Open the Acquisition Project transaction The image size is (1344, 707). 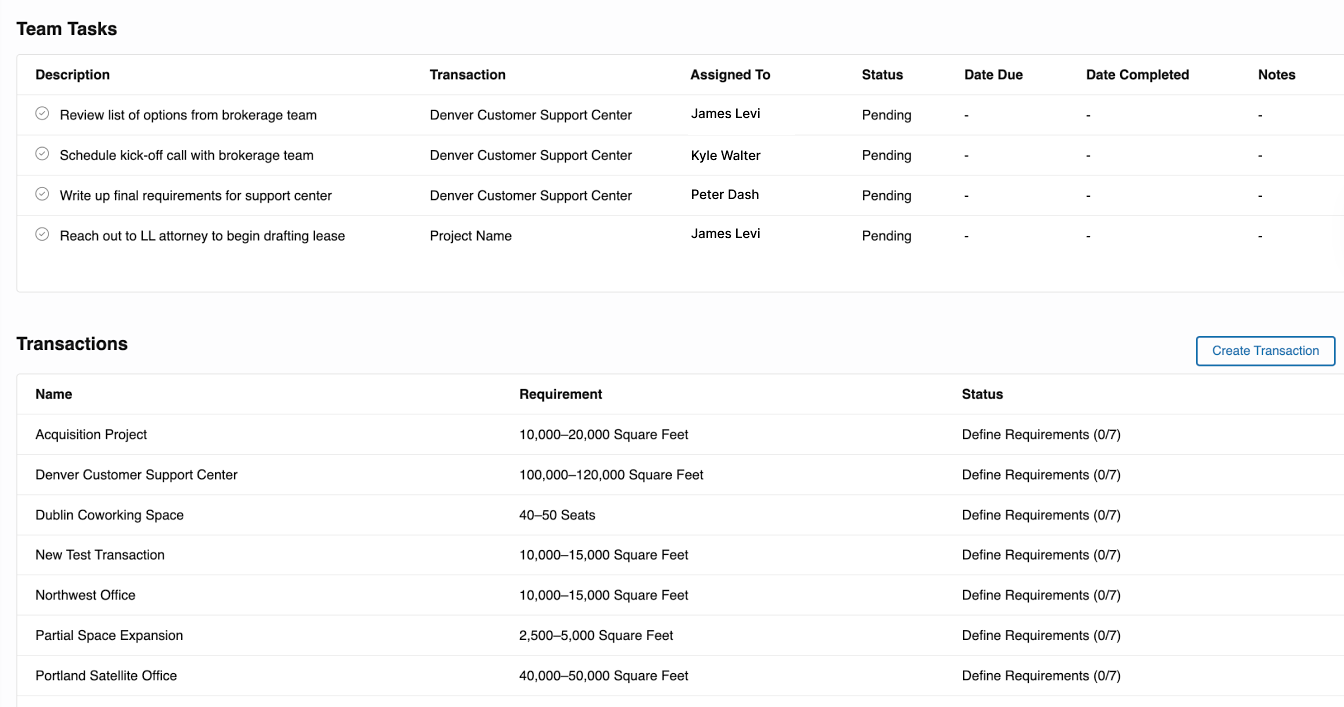coord(91,435)
